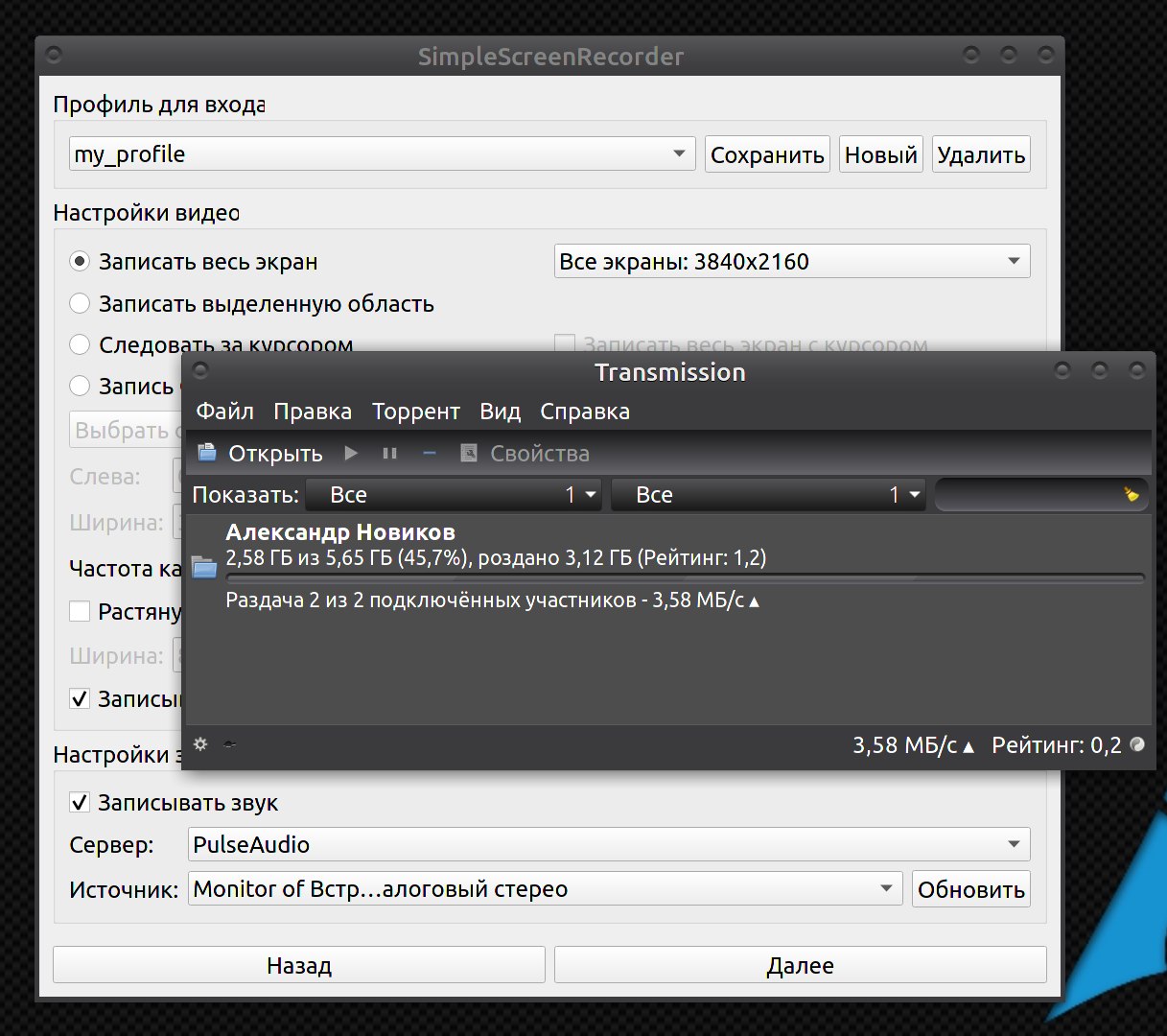Viewport: 1167px width, 1036px height.
Task: Open the Источник Monitor source dropdown
Action: pyautogui.click(x=546, y=888)
